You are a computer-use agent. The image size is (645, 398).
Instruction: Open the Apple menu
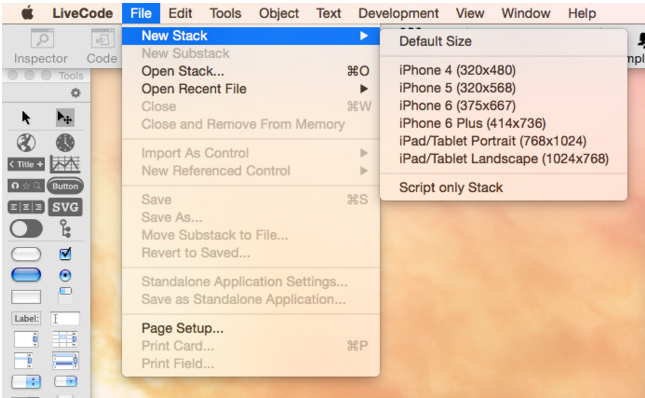point(27,14)
